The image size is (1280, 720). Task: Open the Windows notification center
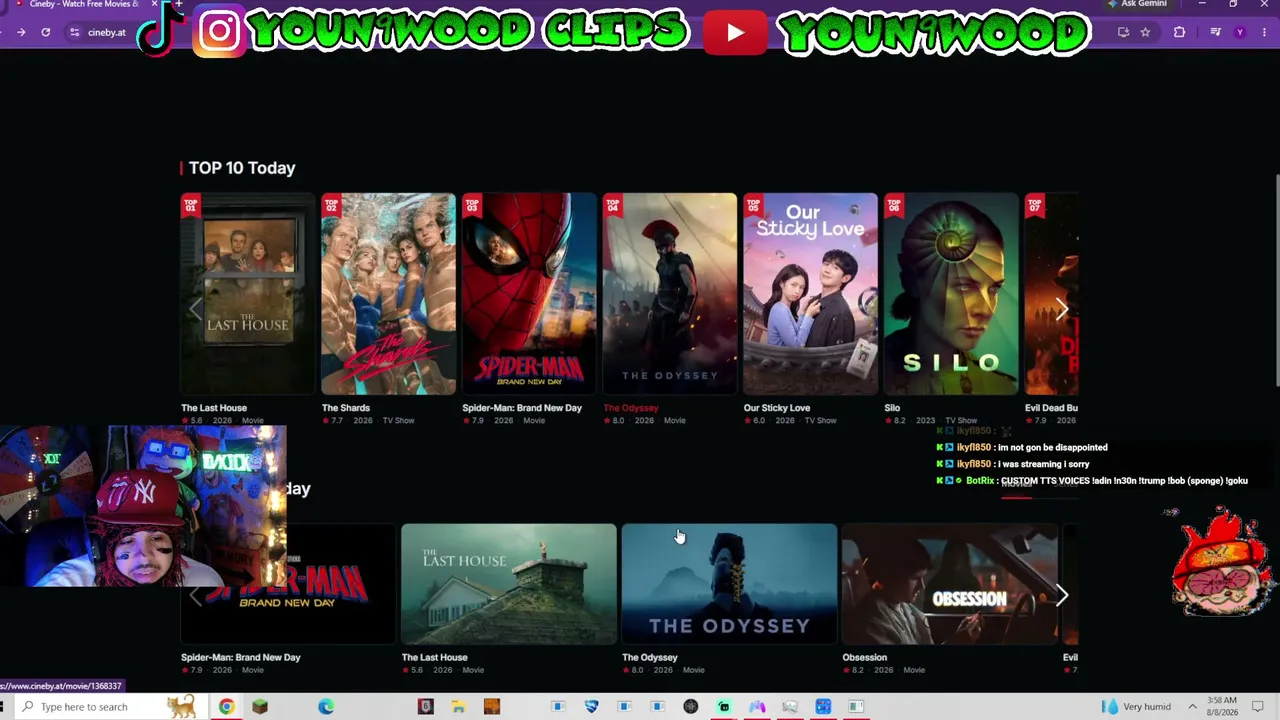[1258, 707]
